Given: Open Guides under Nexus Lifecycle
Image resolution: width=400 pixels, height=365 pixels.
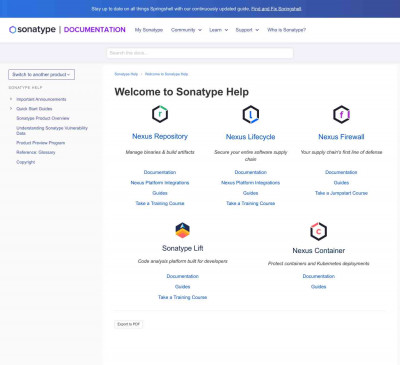Looking at the screenshot, I should pyautogui.click(x=251, y=193).
